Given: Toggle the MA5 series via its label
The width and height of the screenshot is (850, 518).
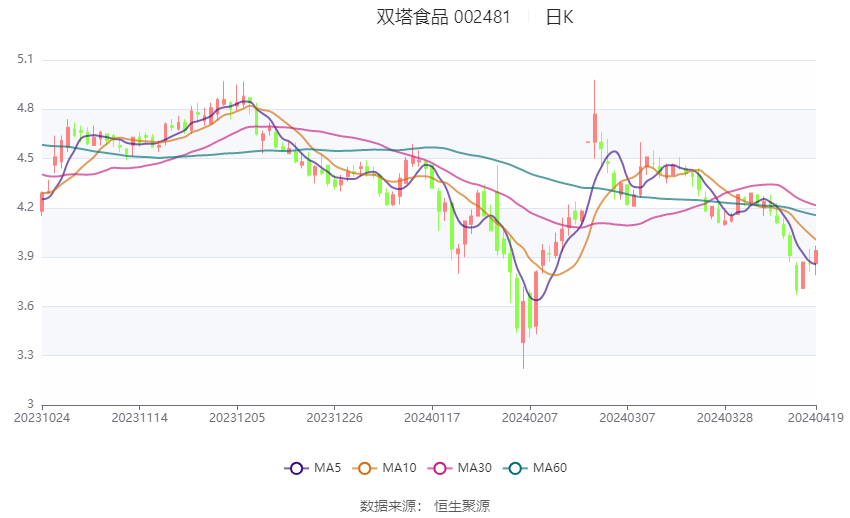Looking at the screenshot, I should [329, 468].
